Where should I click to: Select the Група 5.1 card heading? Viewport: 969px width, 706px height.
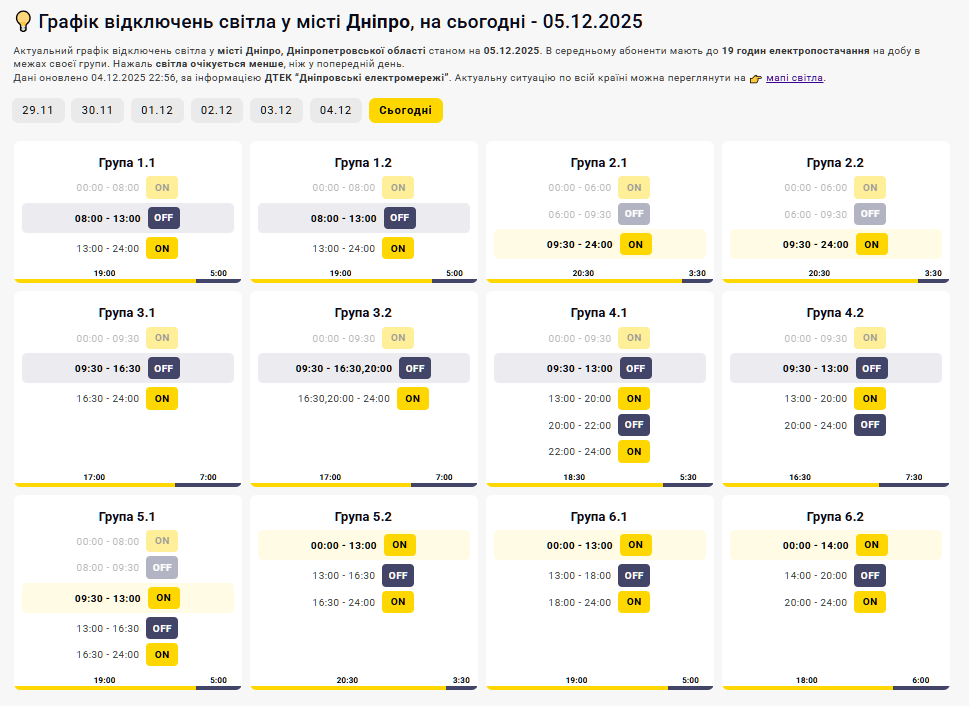point(127,517)
